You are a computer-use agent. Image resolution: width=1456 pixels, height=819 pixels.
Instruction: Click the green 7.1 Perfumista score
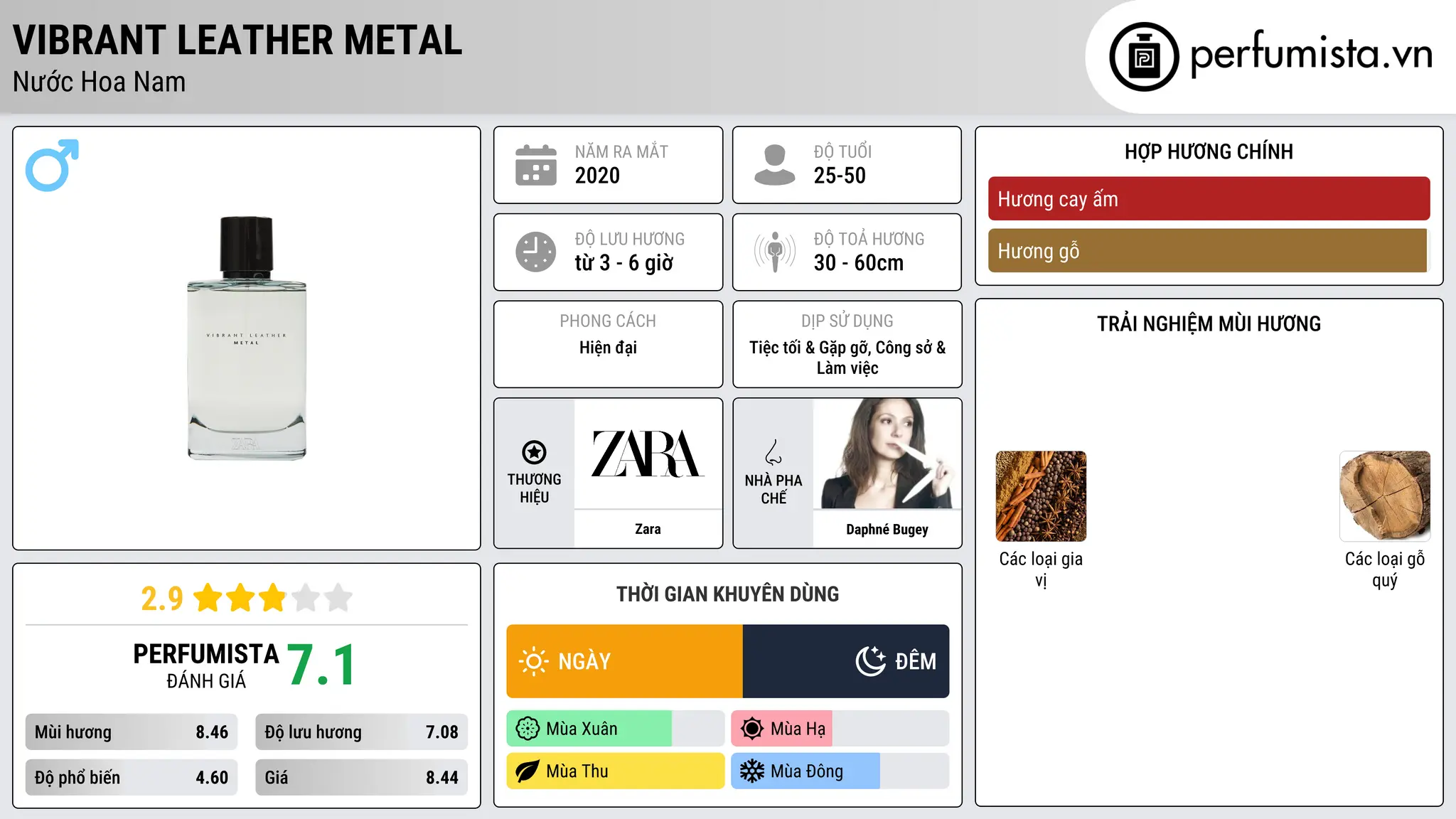[321, 665]
